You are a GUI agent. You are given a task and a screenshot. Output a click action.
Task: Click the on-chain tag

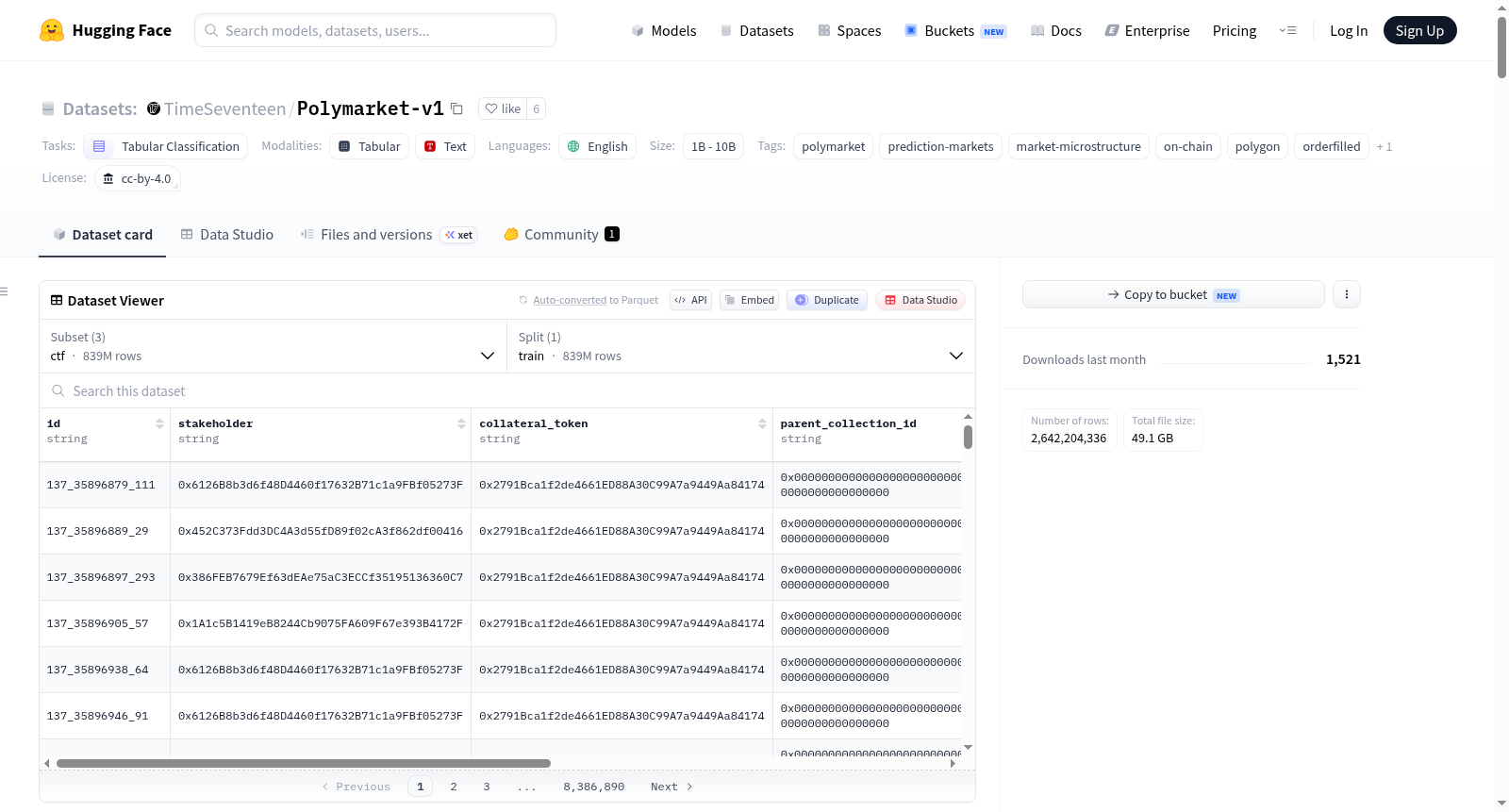tap(1187, 146)
